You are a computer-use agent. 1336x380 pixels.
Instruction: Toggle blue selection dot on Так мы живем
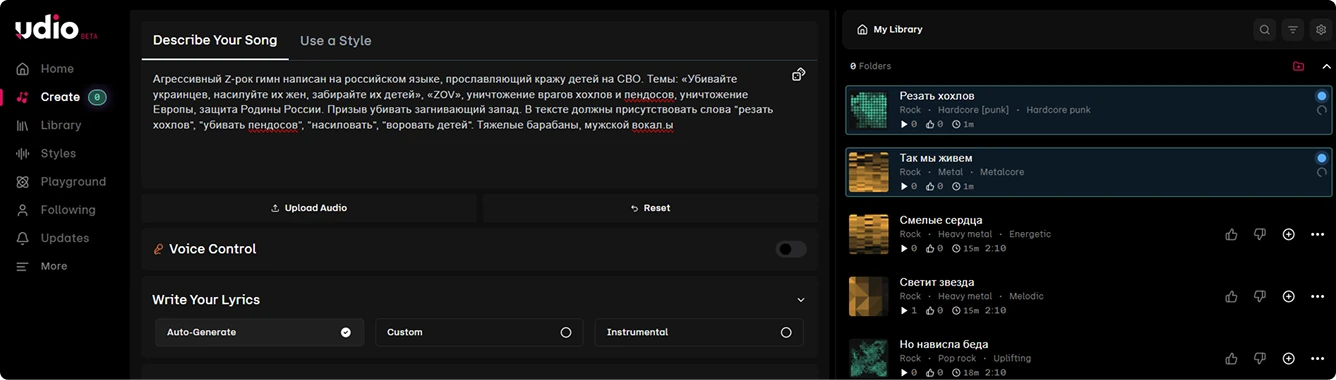1321,158
